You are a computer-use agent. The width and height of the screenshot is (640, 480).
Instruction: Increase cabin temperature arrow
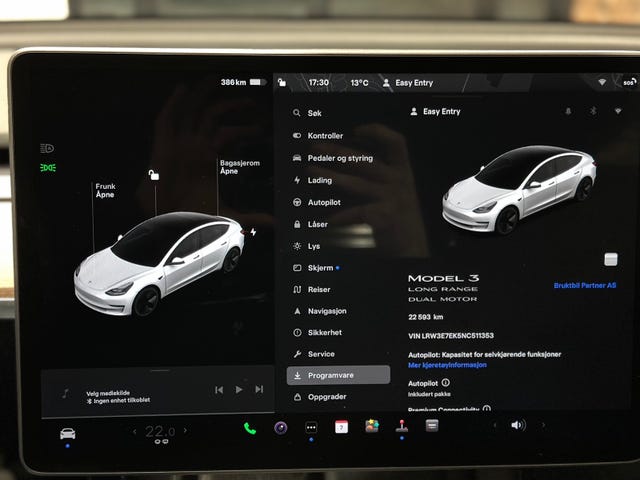coord(185,430)
